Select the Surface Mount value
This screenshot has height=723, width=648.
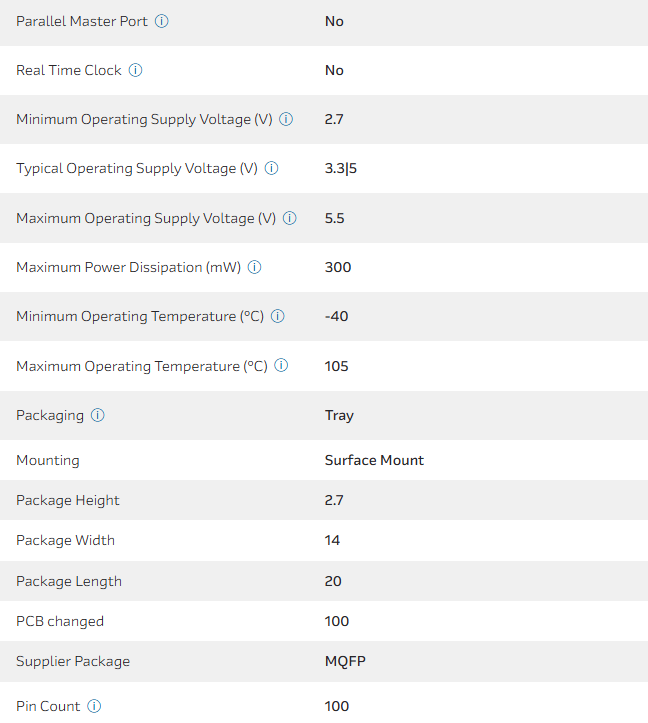[374, 460]
